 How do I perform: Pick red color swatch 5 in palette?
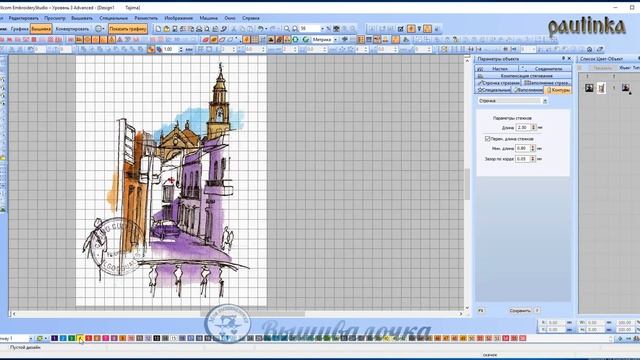89,338
